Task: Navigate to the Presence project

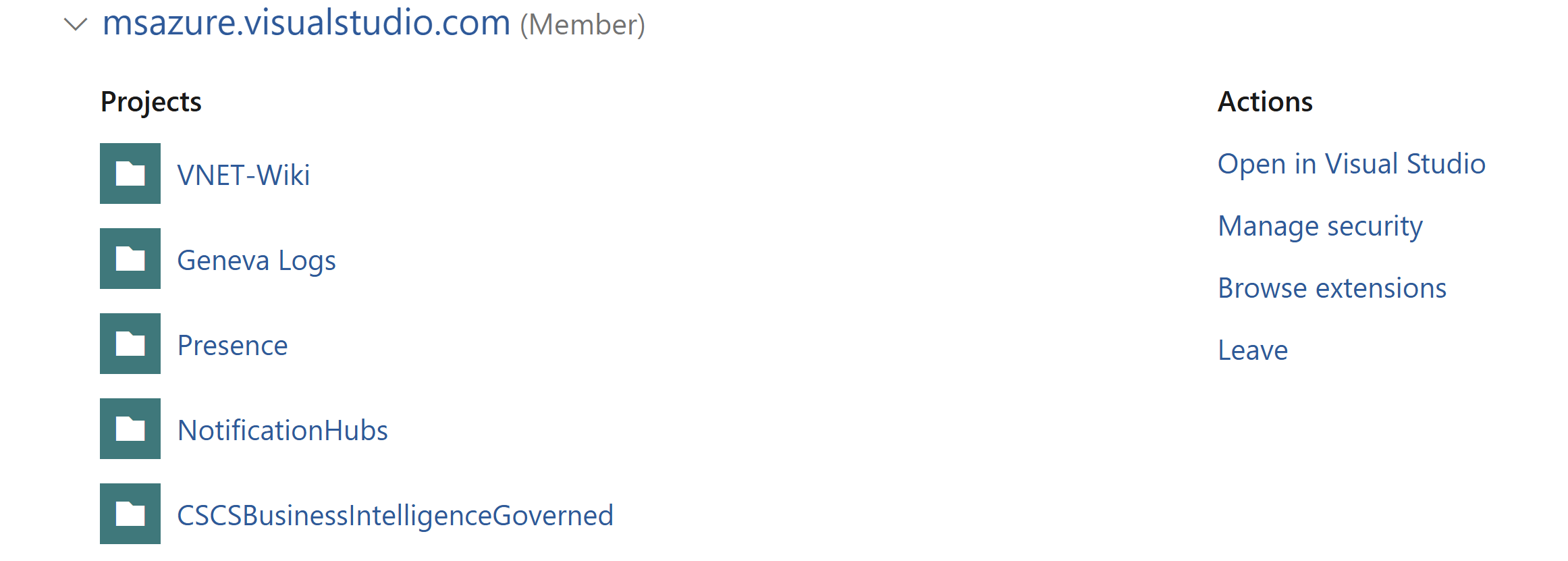Action: pos(232,345)
